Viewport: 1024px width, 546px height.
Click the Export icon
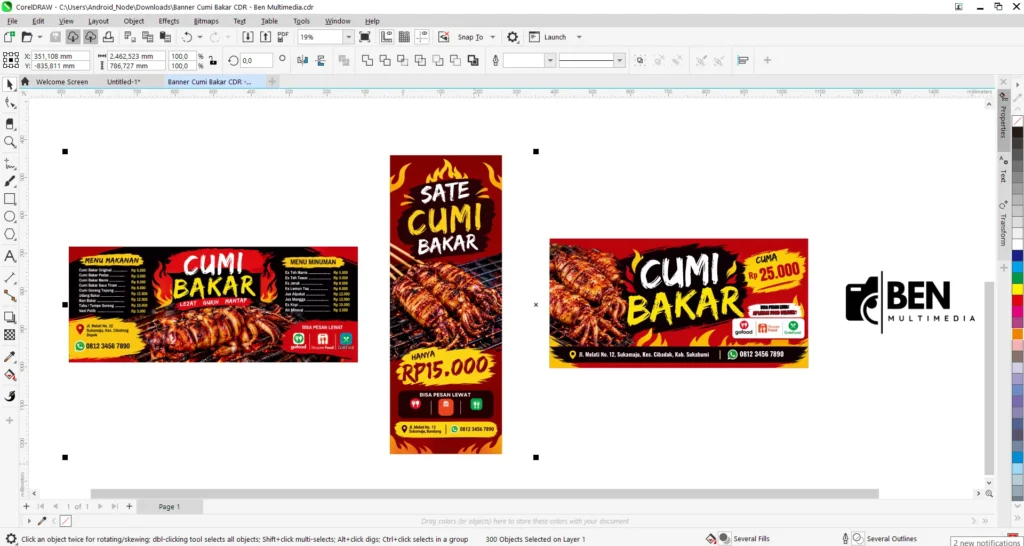click(x=265, y=37)
